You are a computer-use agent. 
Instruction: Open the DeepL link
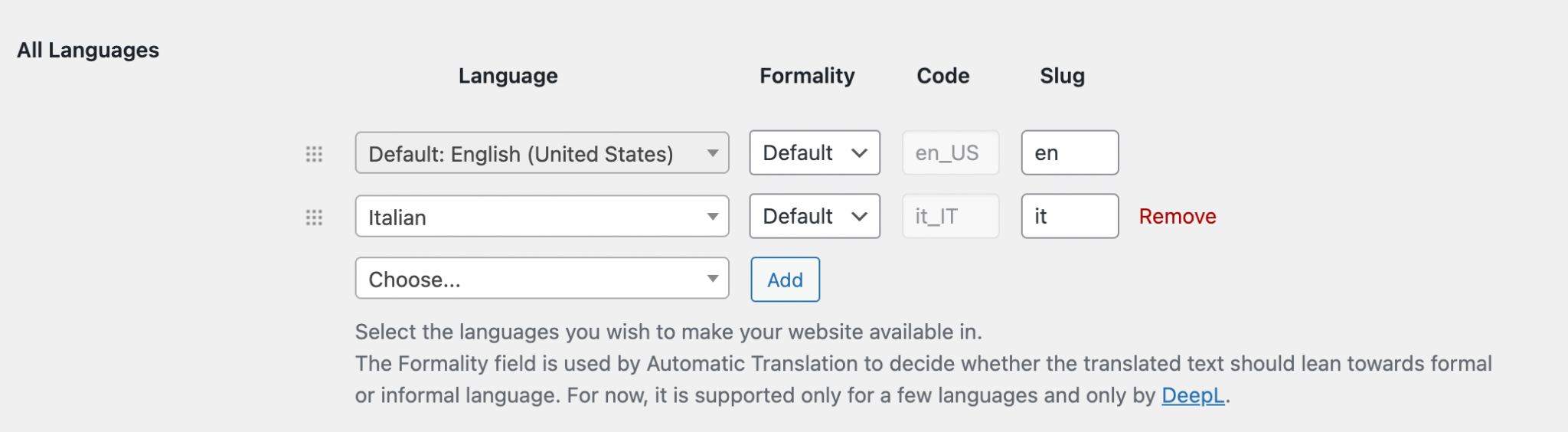1193,395
